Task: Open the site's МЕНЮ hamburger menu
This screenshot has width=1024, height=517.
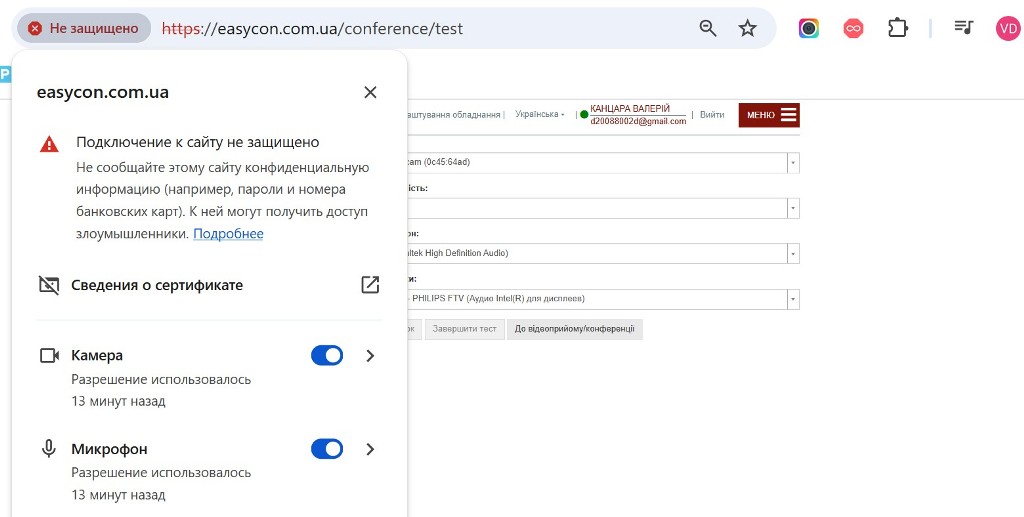Action: 769,115
